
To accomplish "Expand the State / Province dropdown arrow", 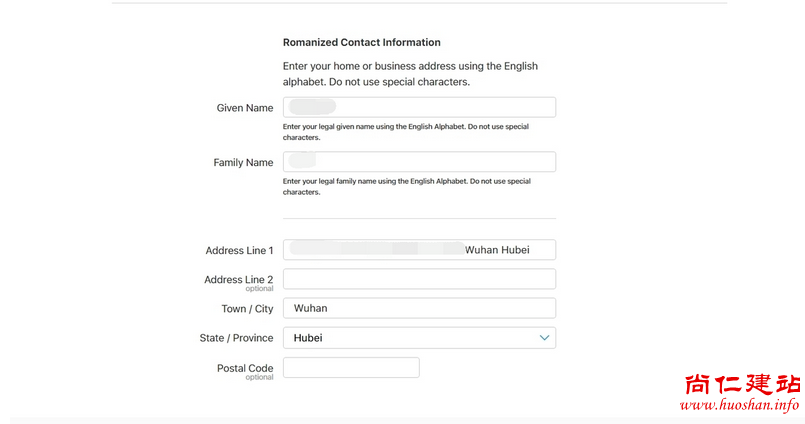I will click(x=544, y=338).
